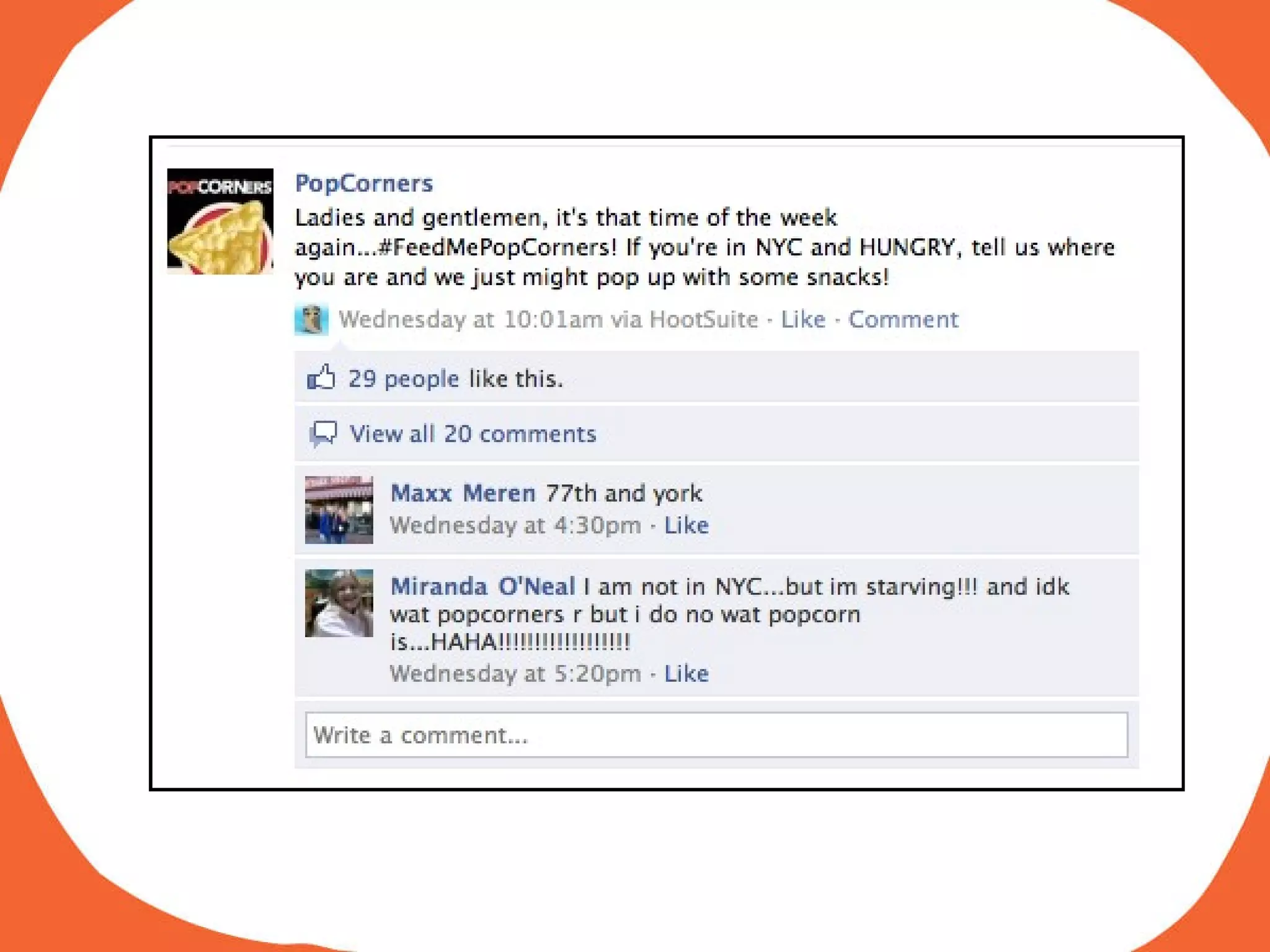This screenshot has height=952, width=1270.
Task: Open Miranda O'Neal's profile photo
Action: (x=339, y=603)
